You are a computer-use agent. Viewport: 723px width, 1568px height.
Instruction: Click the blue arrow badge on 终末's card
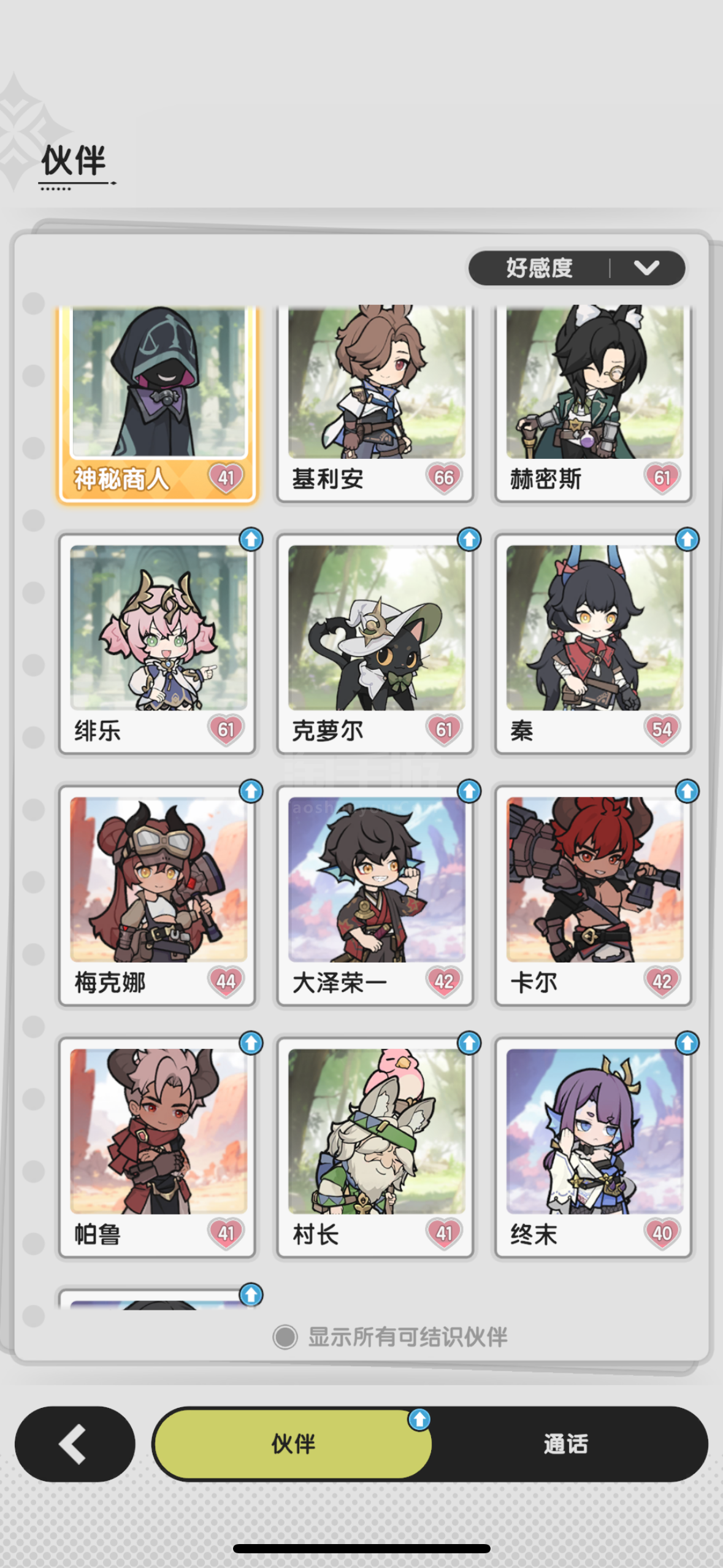point(687,1043)
